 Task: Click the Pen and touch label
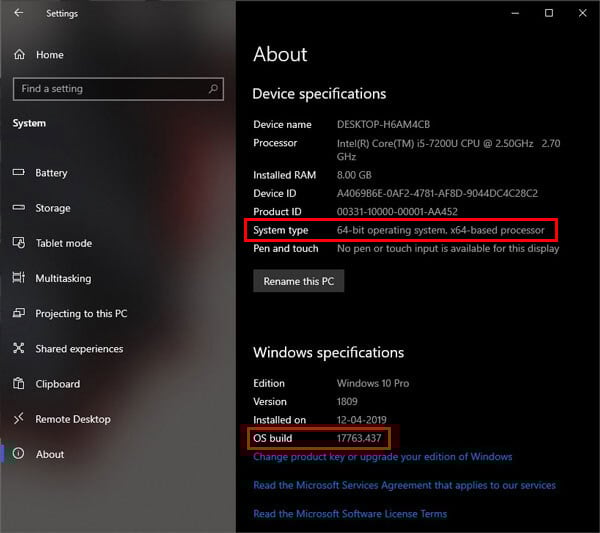[285, 248]
